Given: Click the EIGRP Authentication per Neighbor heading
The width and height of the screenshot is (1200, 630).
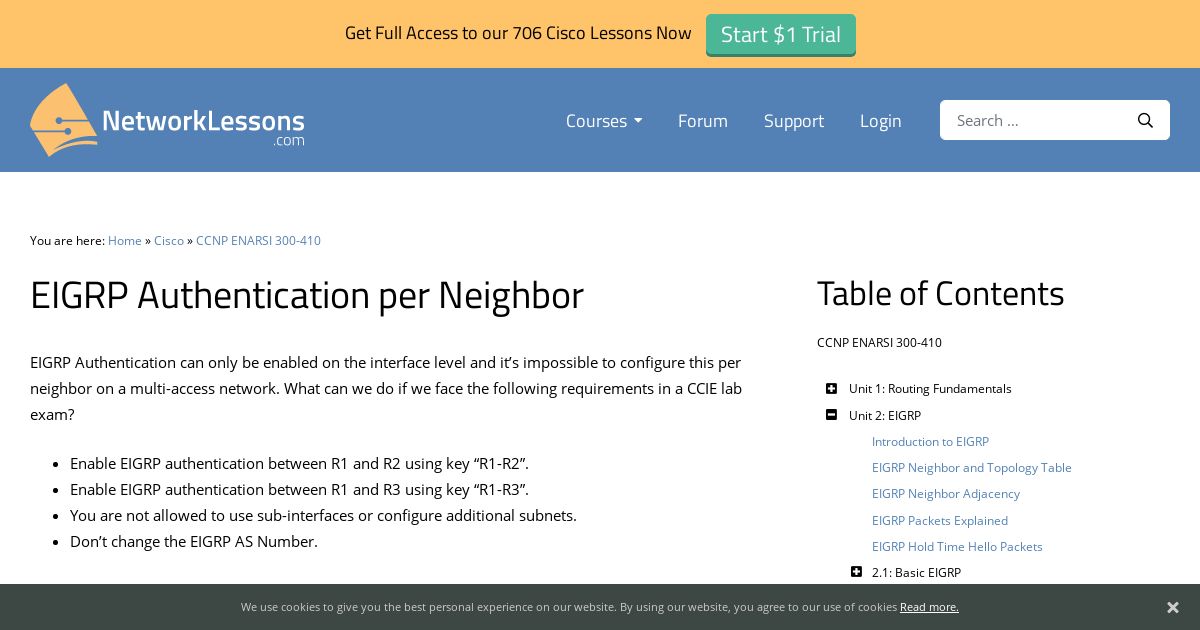Looking at the screenshot, I should (307, 295).
